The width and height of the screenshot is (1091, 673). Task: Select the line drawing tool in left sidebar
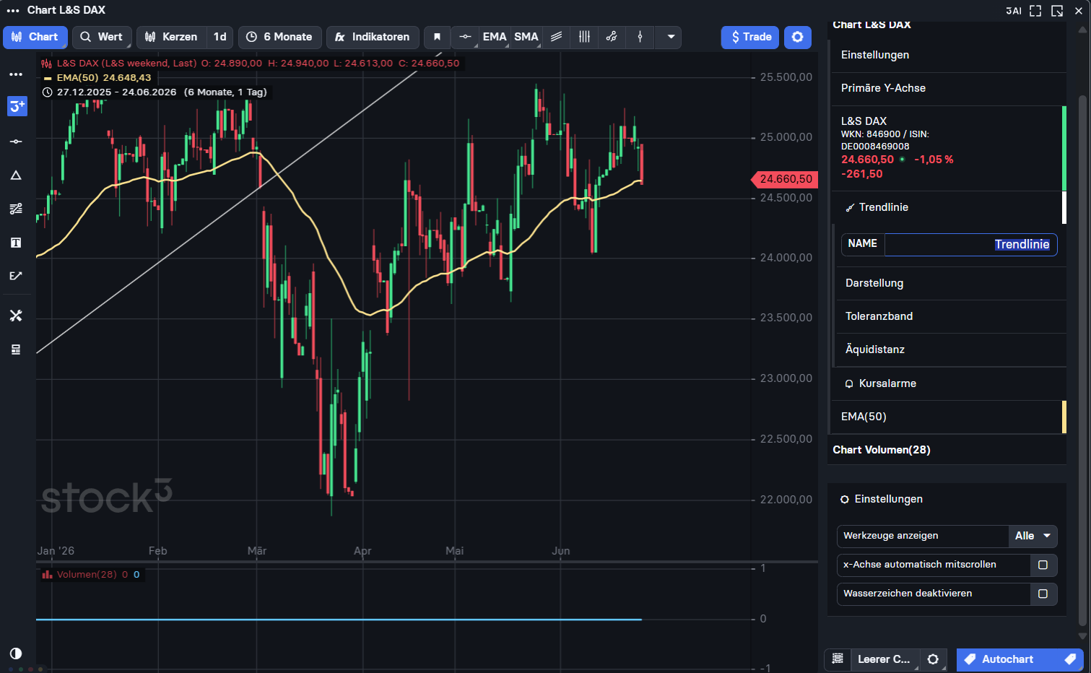click(x=16, y=142)
